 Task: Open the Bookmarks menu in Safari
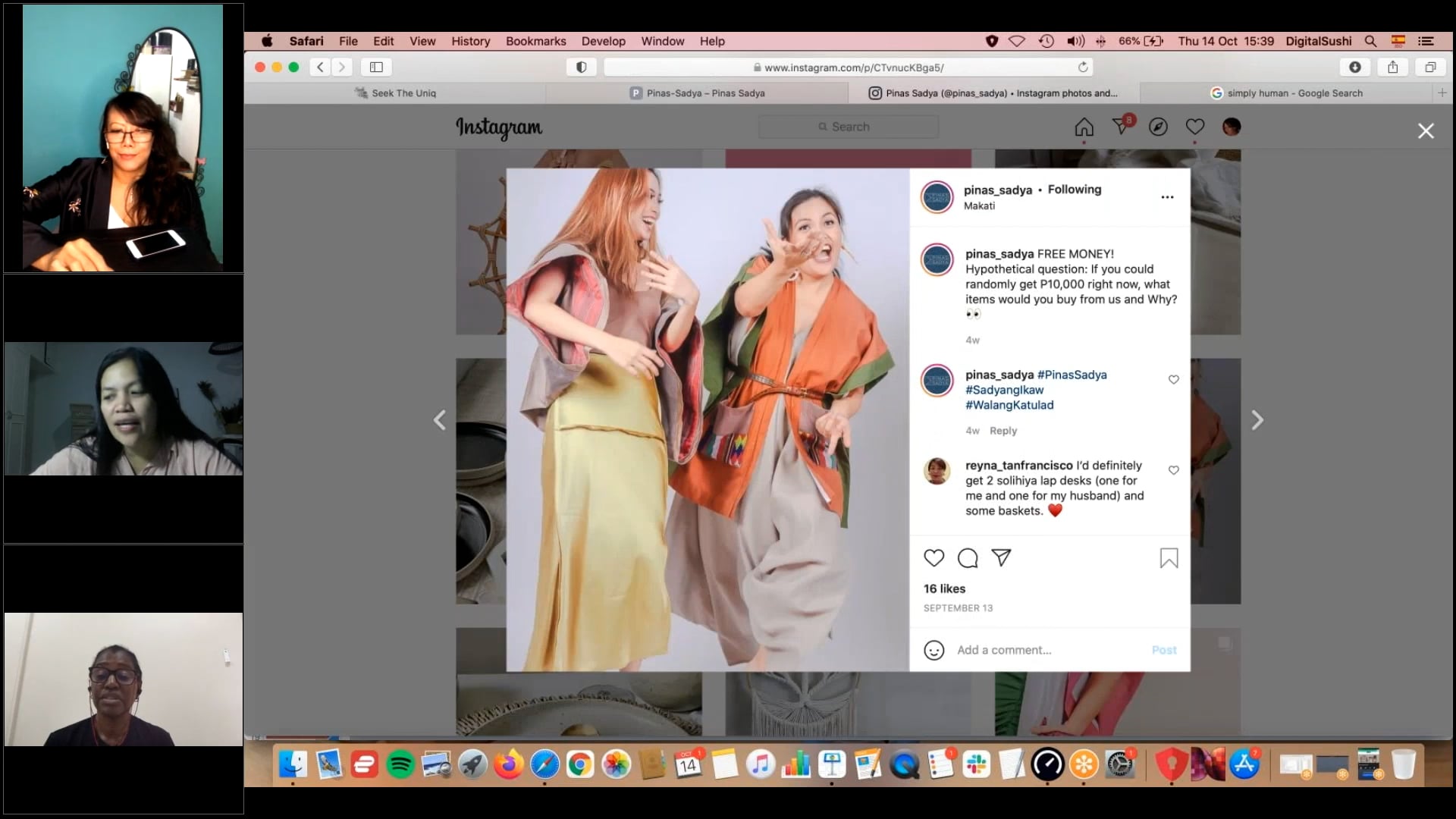click(535, 41)
